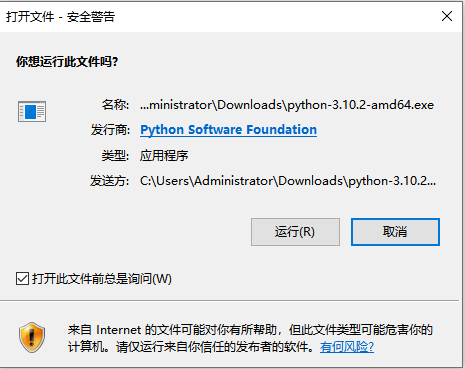Click the 发送方: field label

tap(110, 181)
